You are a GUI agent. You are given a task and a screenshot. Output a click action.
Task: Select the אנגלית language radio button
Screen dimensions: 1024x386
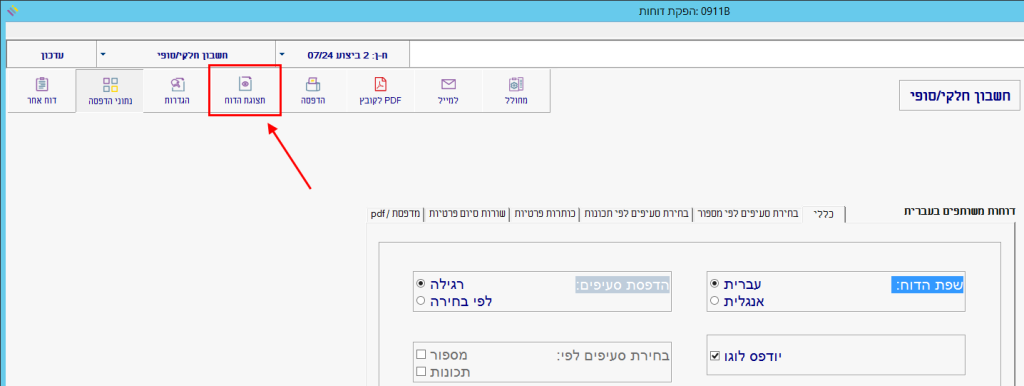click(714, 300)
